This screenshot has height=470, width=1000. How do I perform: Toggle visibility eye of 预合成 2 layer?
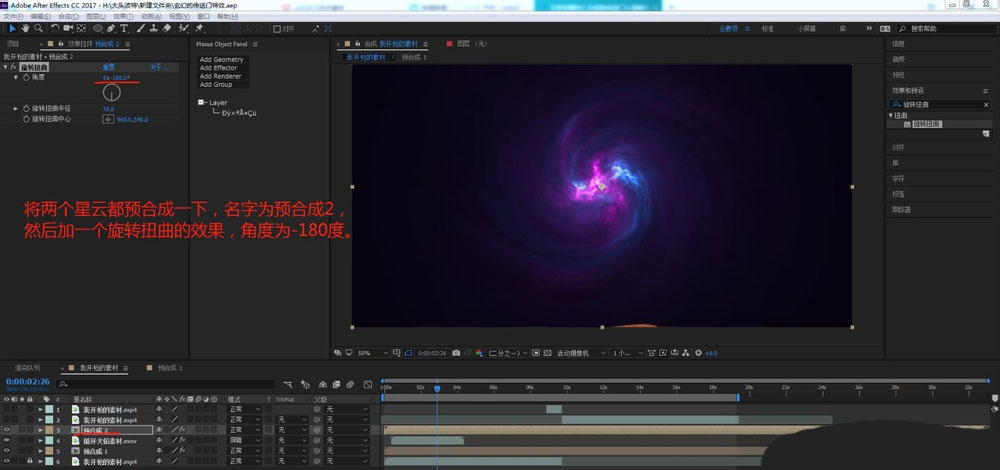tap(7, 430)
